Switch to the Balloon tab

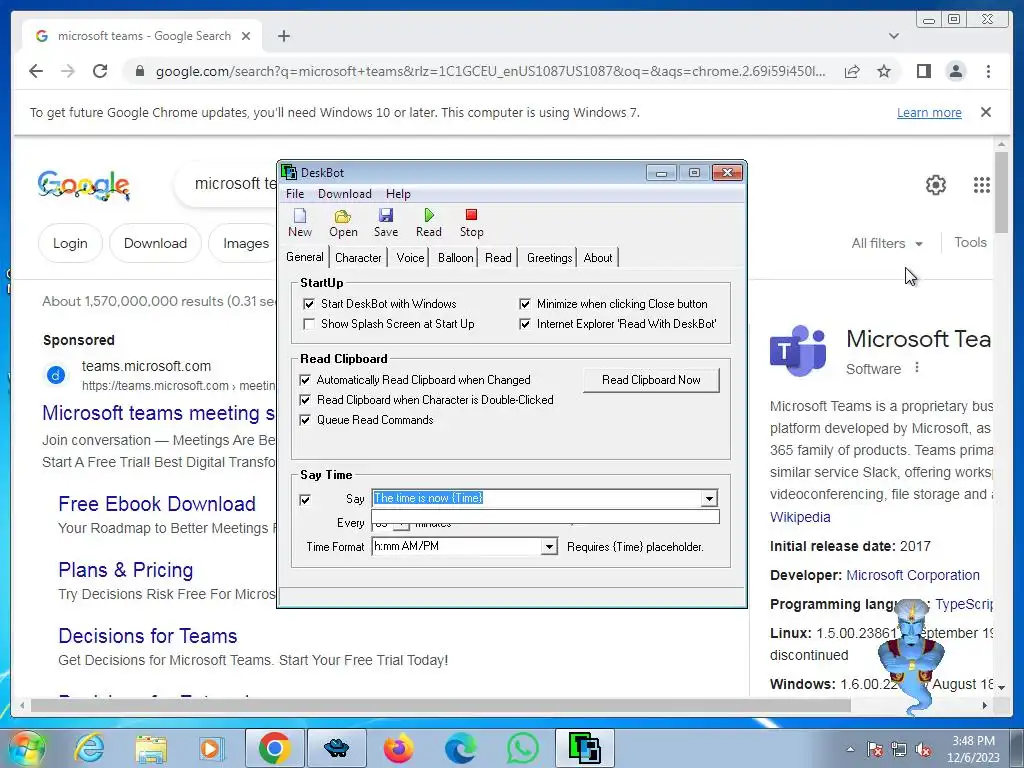[x=455, y=258]
